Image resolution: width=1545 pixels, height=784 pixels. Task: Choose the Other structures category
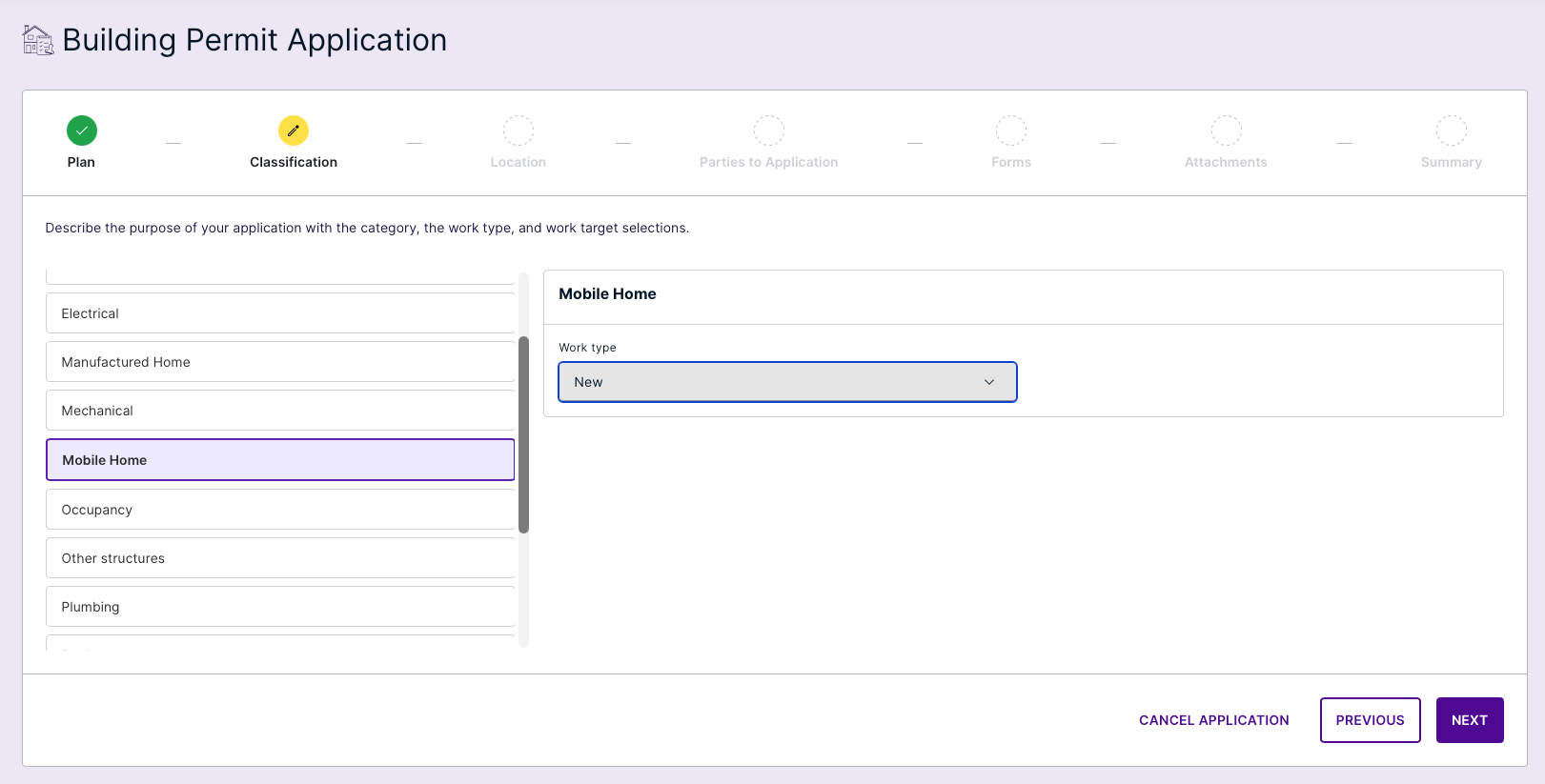click(280, 558)
